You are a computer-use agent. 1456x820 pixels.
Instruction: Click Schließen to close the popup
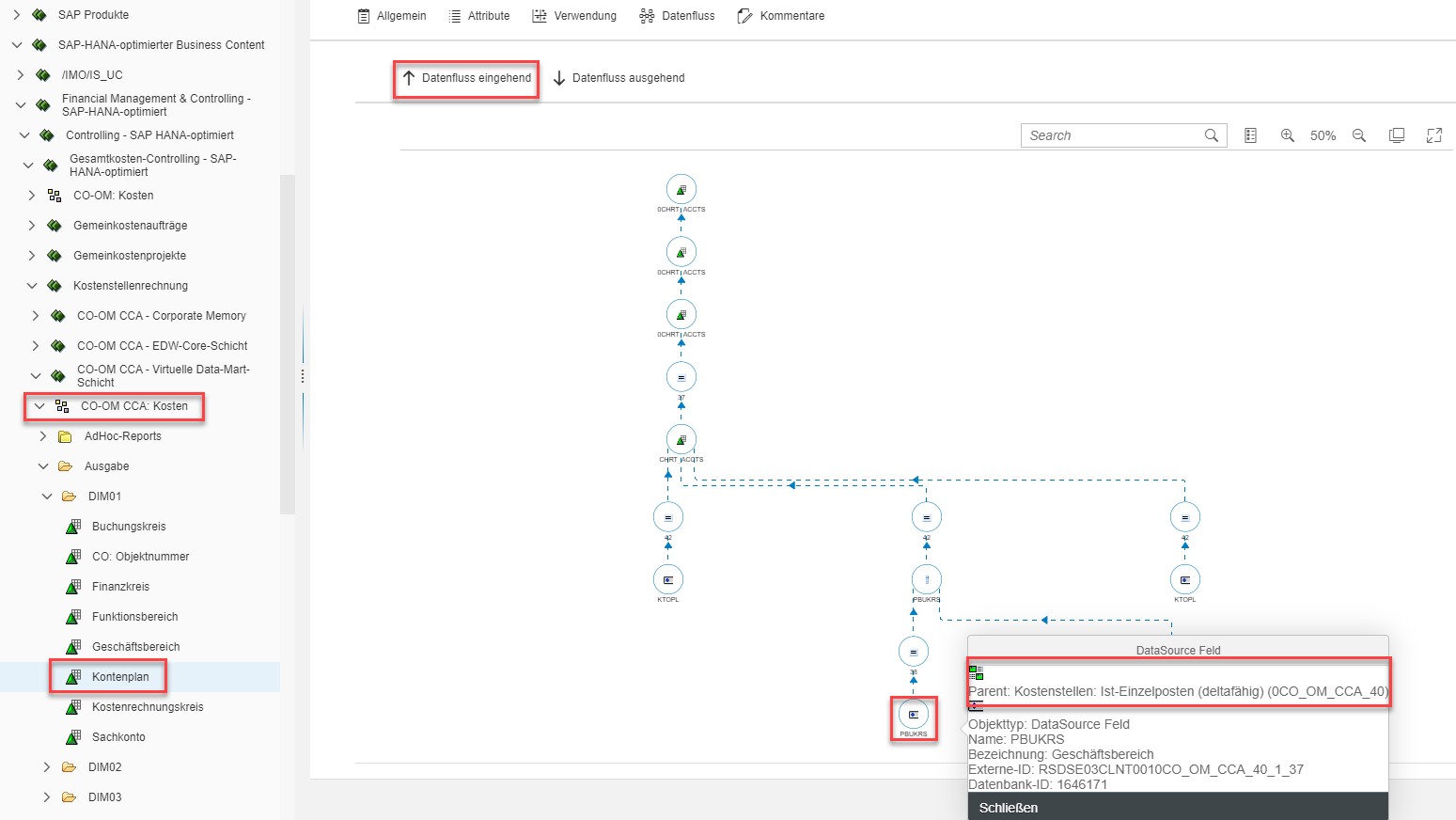1009,808
